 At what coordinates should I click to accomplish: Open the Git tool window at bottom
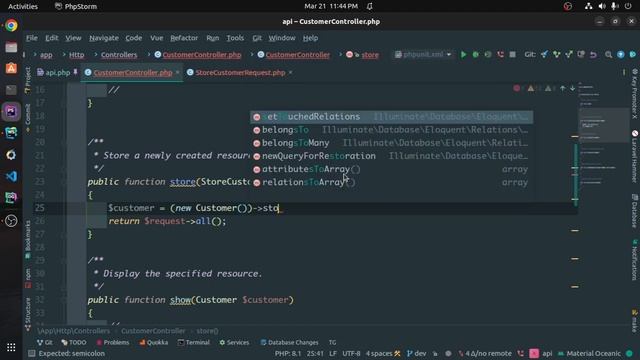click(x=44, y=342)
